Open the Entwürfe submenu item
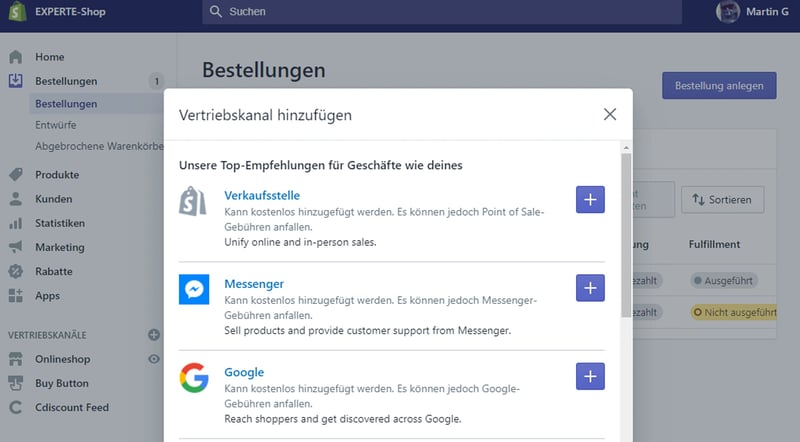 point(55,125)
